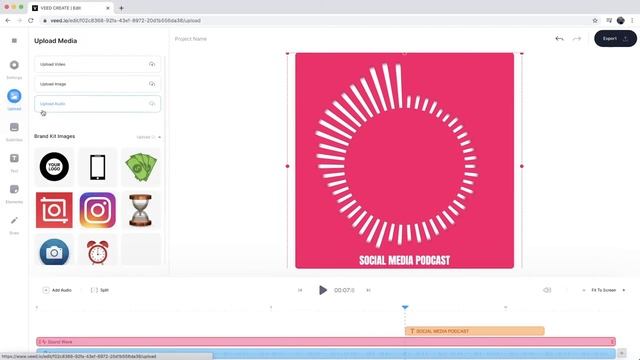Close the VEED CREATE tab

tap(108, 8)
